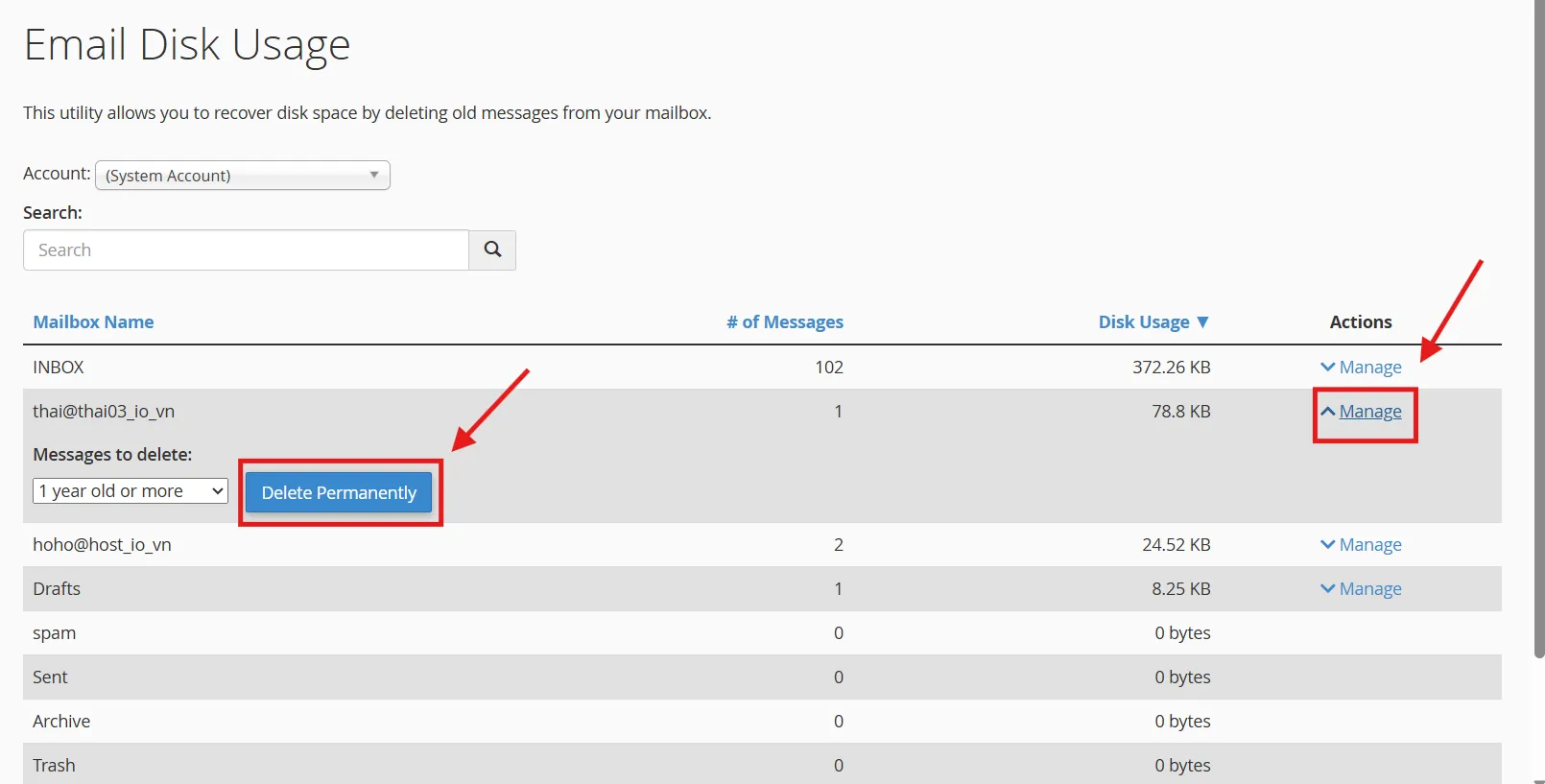Click the page vertical scrollbar

click(x=1538, y=326)
